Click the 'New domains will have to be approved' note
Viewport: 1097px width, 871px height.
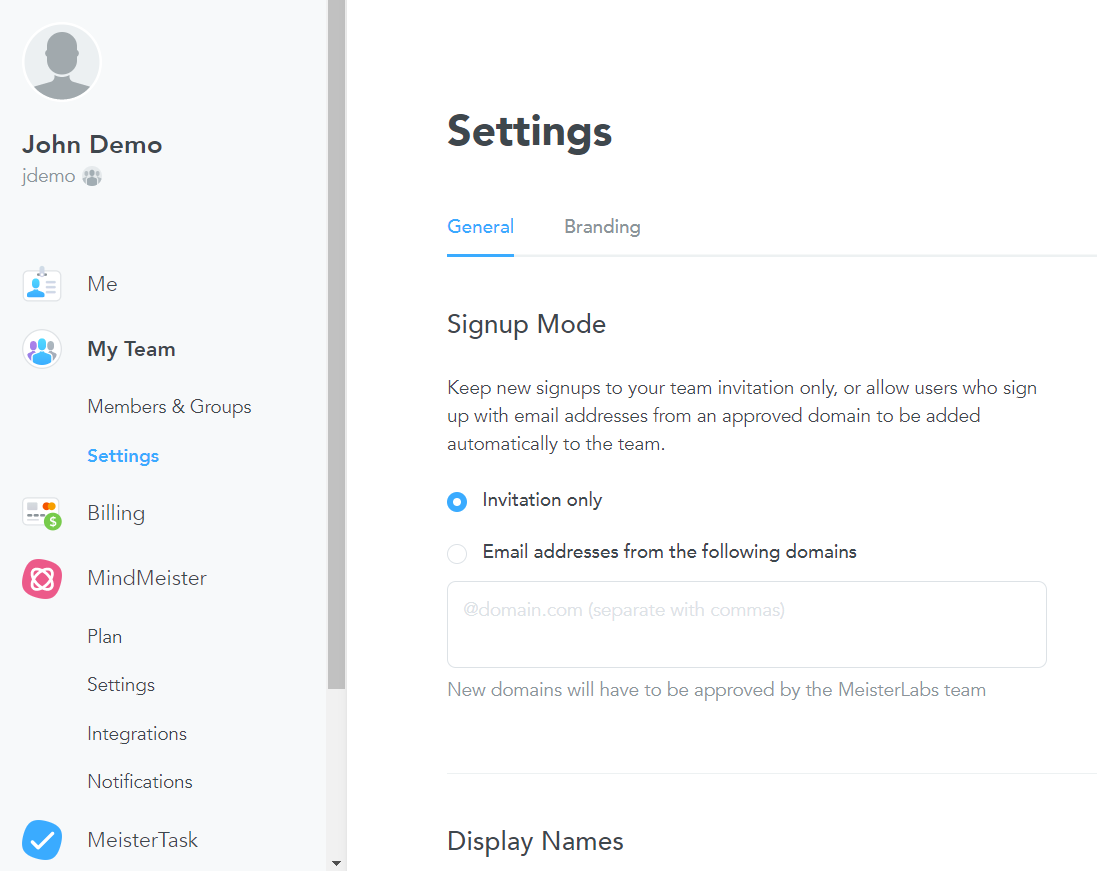click(716, 690)
